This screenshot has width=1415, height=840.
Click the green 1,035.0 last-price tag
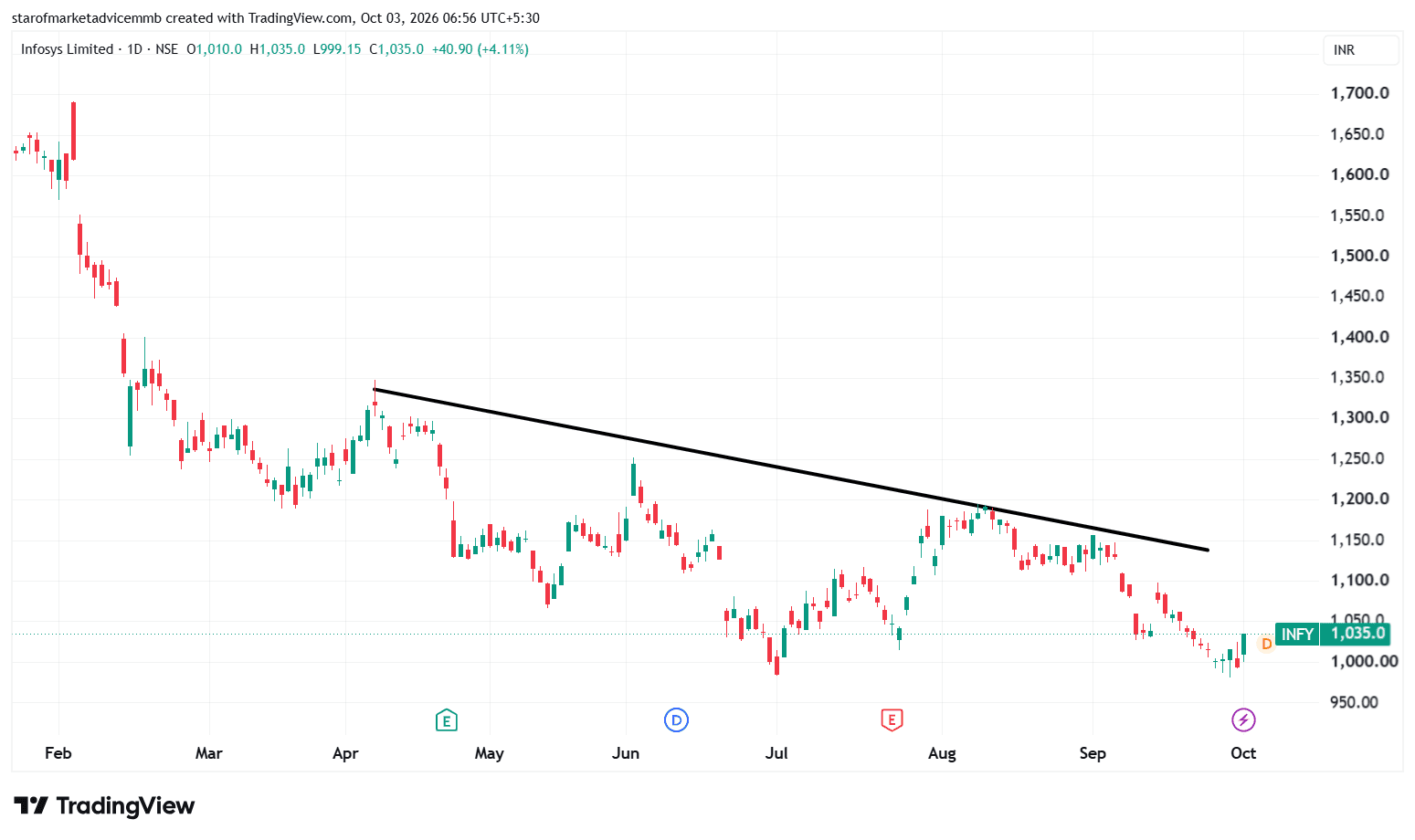tap(1357, 634)
